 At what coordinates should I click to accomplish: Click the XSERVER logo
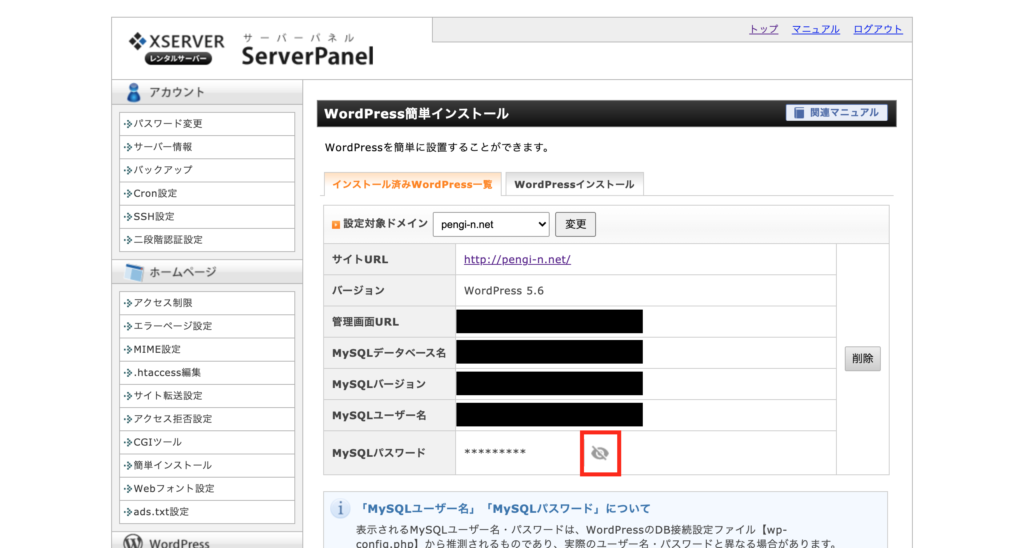click(x=176, y=48)
